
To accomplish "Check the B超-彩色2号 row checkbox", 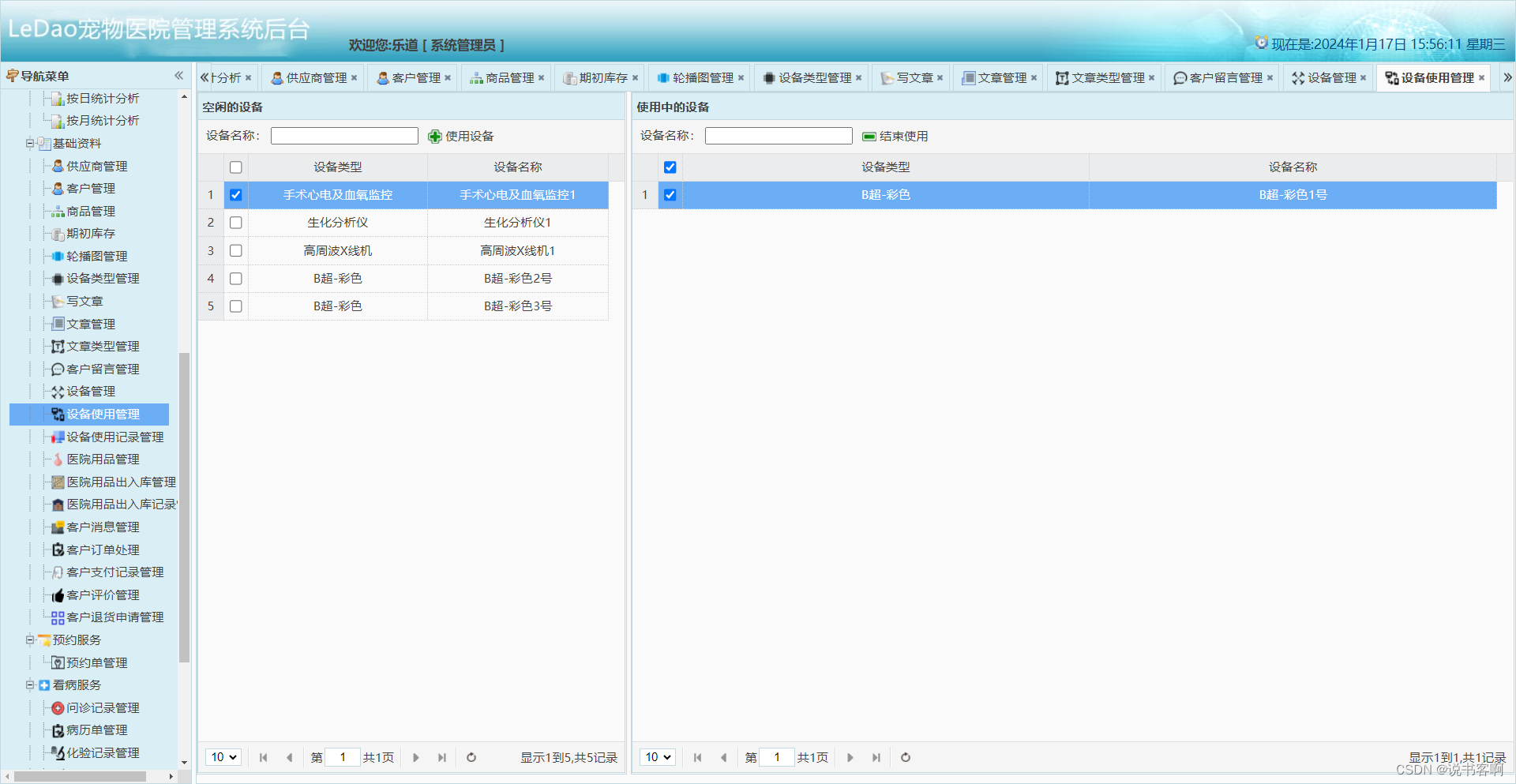I will pyautogui.click(x=235, y=278).
